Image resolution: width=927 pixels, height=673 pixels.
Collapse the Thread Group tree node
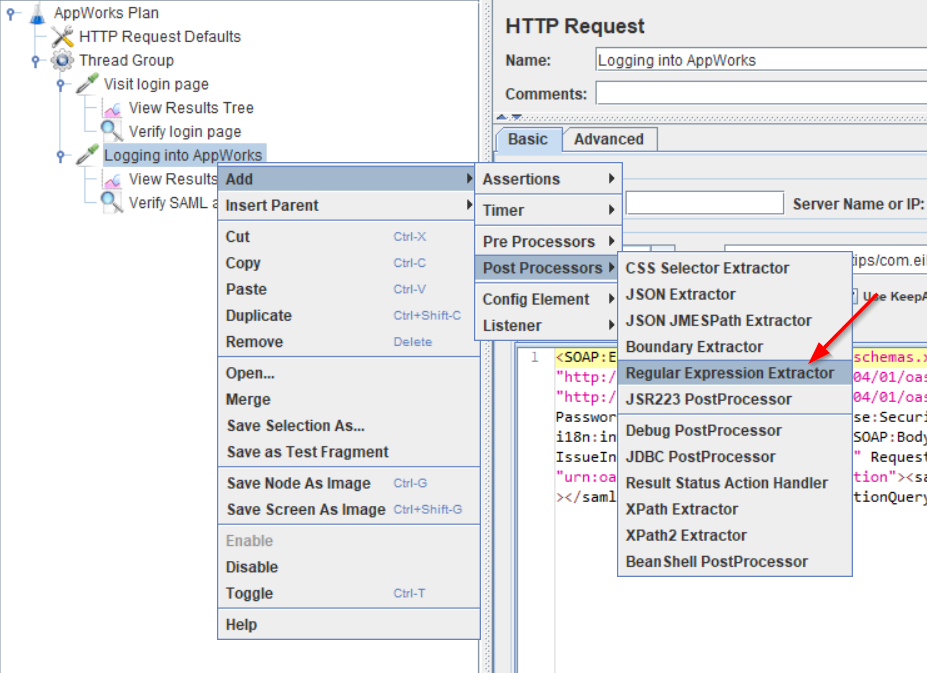[x=35, y=61]
